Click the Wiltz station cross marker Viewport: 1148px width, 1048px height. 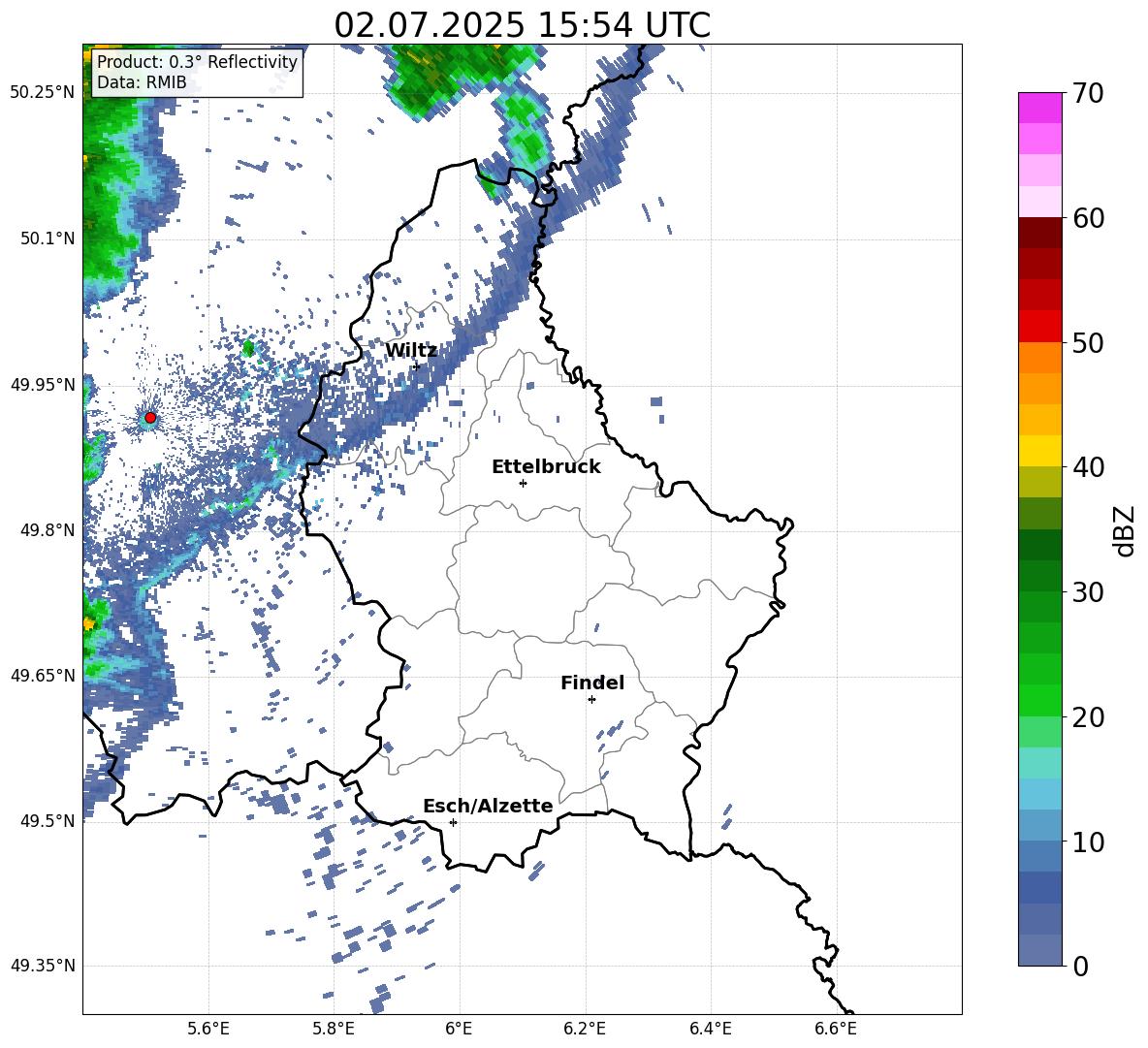tap(417, 366)
